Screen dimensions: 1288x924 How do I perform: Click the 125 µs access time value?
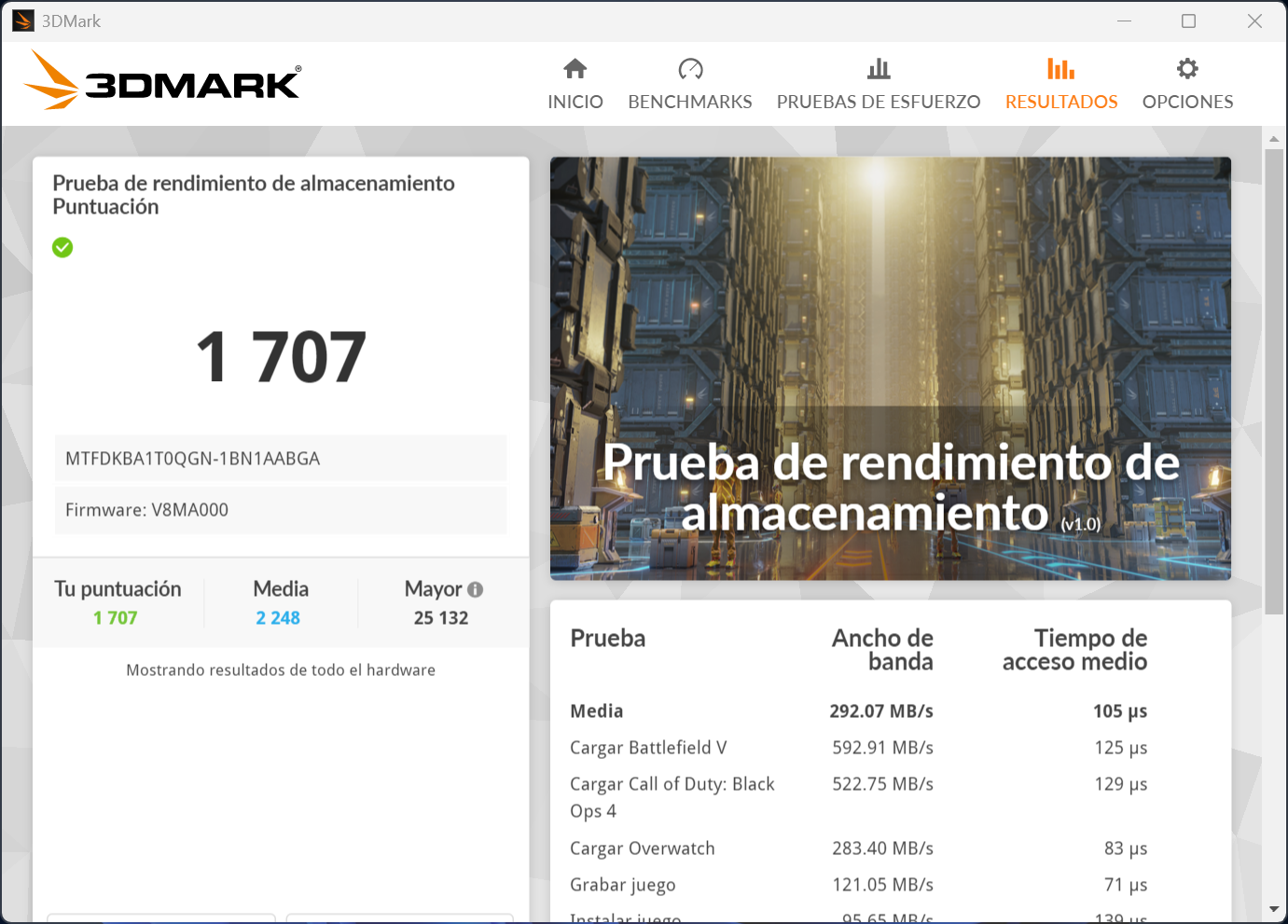(1121, 748)
